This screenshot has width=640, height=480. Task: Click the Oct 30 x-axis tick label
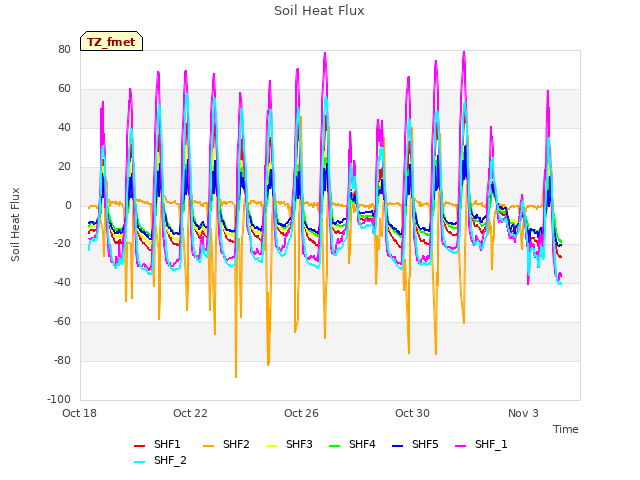pos(412,413)
